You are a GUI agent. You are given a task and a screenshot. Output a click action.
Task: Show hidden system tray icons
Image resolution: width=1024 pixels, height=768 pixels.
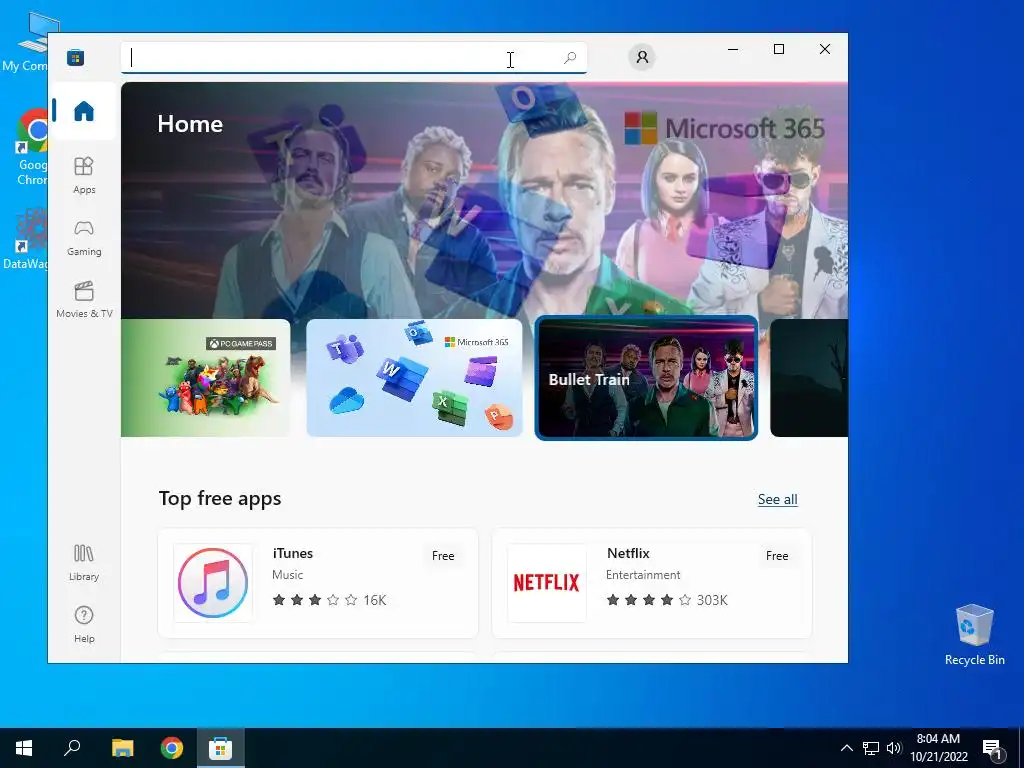[x=846, y=748]
